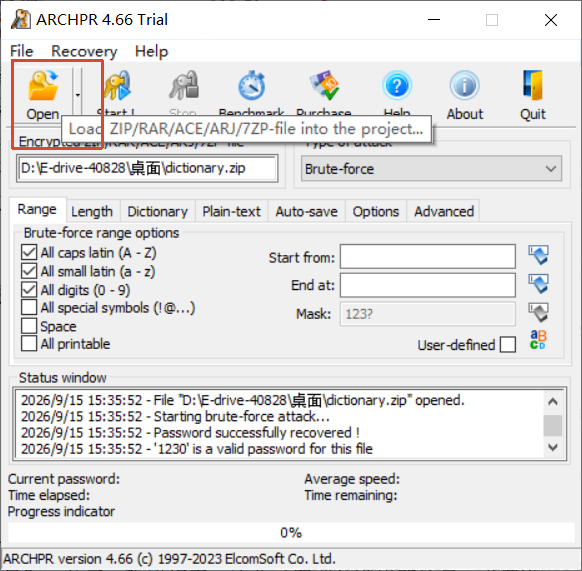582x571 pixels.
Task: Click the encrypted file path field
Action: tap(147, 168)
